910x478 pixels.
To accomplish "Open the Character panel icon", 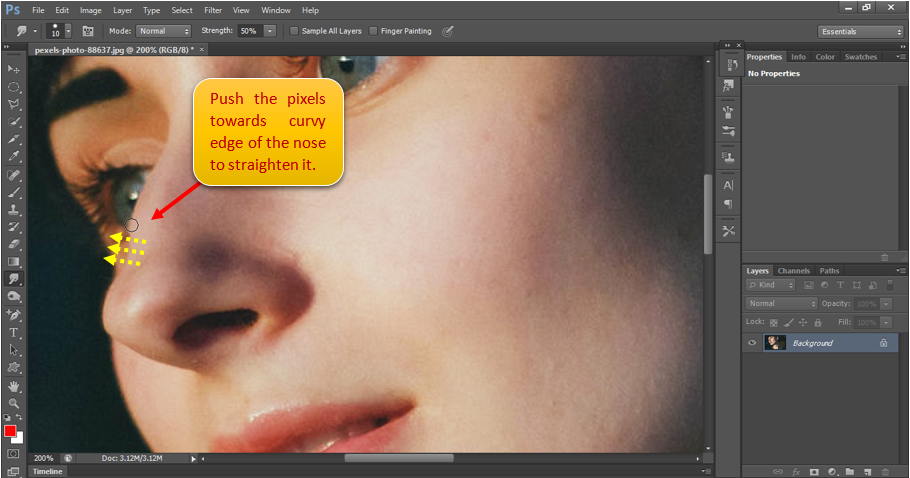I will [x=728, y=185].
